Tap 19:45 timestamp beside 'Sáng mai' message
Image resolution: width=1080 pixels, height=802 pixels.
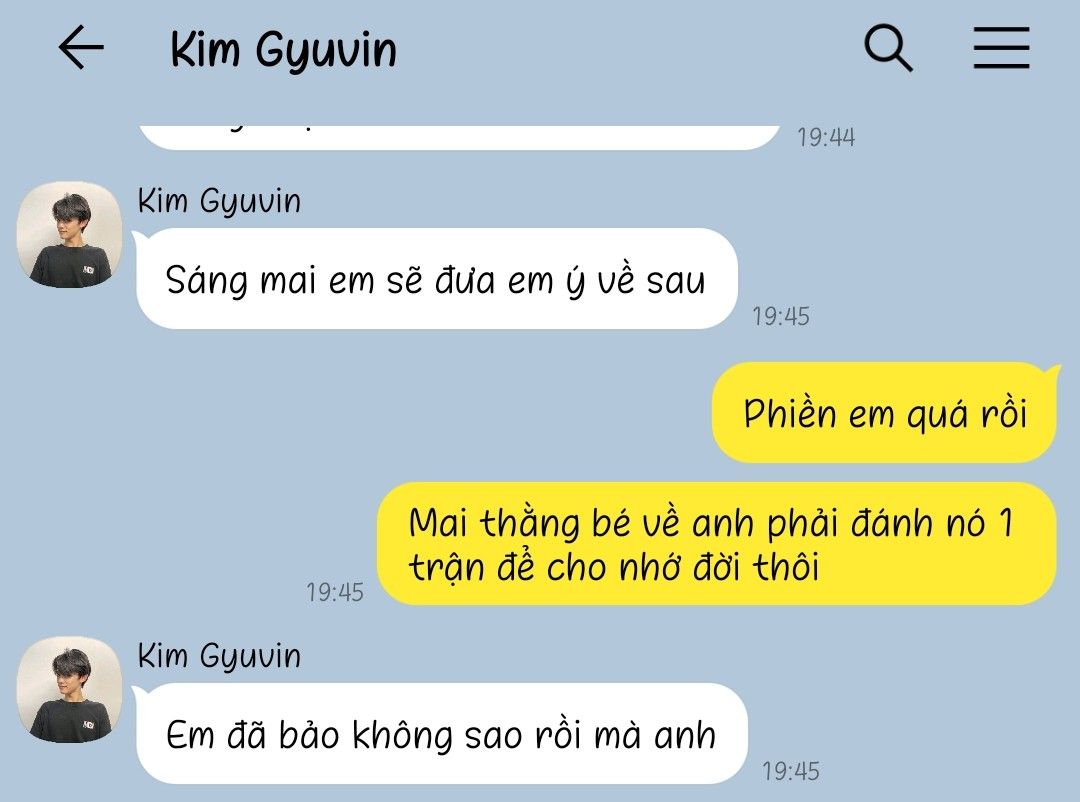tap(780, 316)
